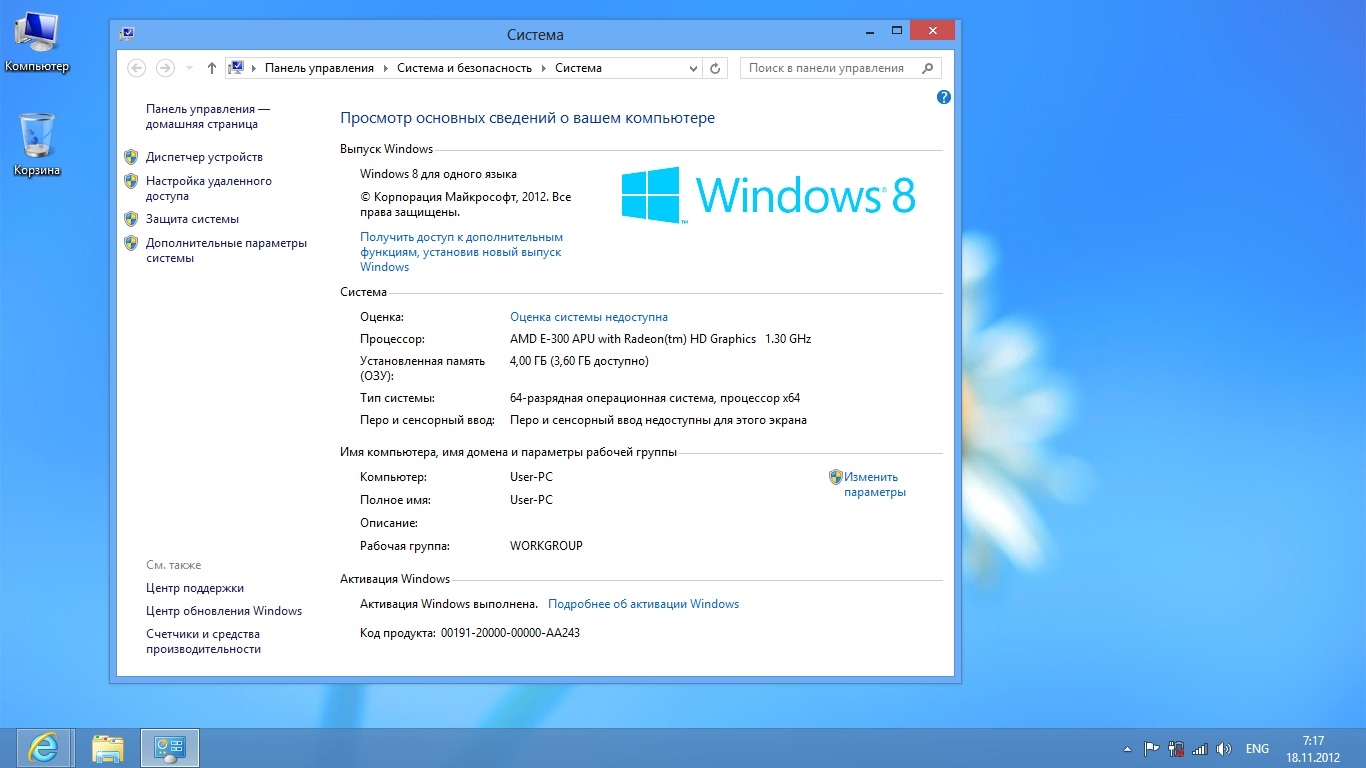Click shield icon beside Защита системы
The width and height of the screenshot is (1366, 768).
131,219
